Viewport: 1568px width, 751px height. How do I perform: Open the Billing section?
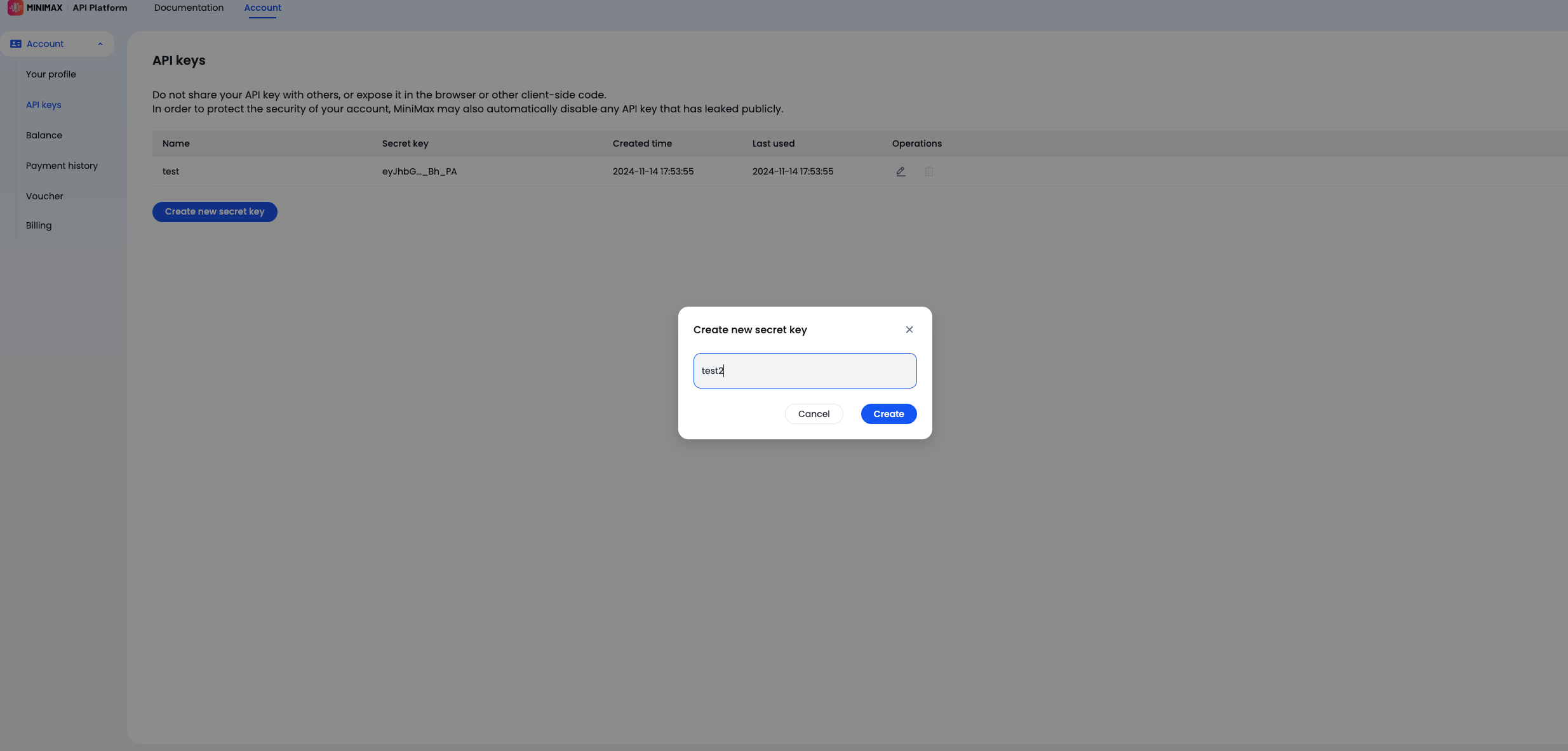[x=39, y=225]
